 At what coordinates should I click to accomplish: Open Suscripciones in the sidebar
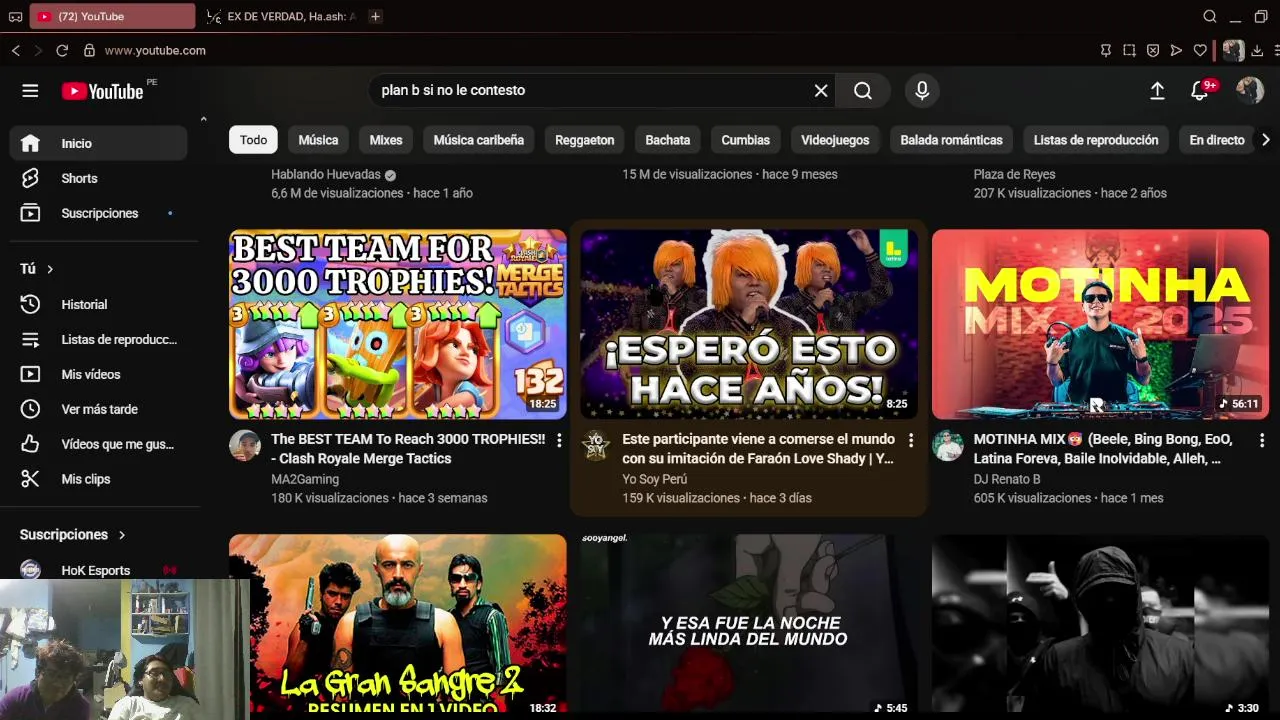[x=99, y=213]
